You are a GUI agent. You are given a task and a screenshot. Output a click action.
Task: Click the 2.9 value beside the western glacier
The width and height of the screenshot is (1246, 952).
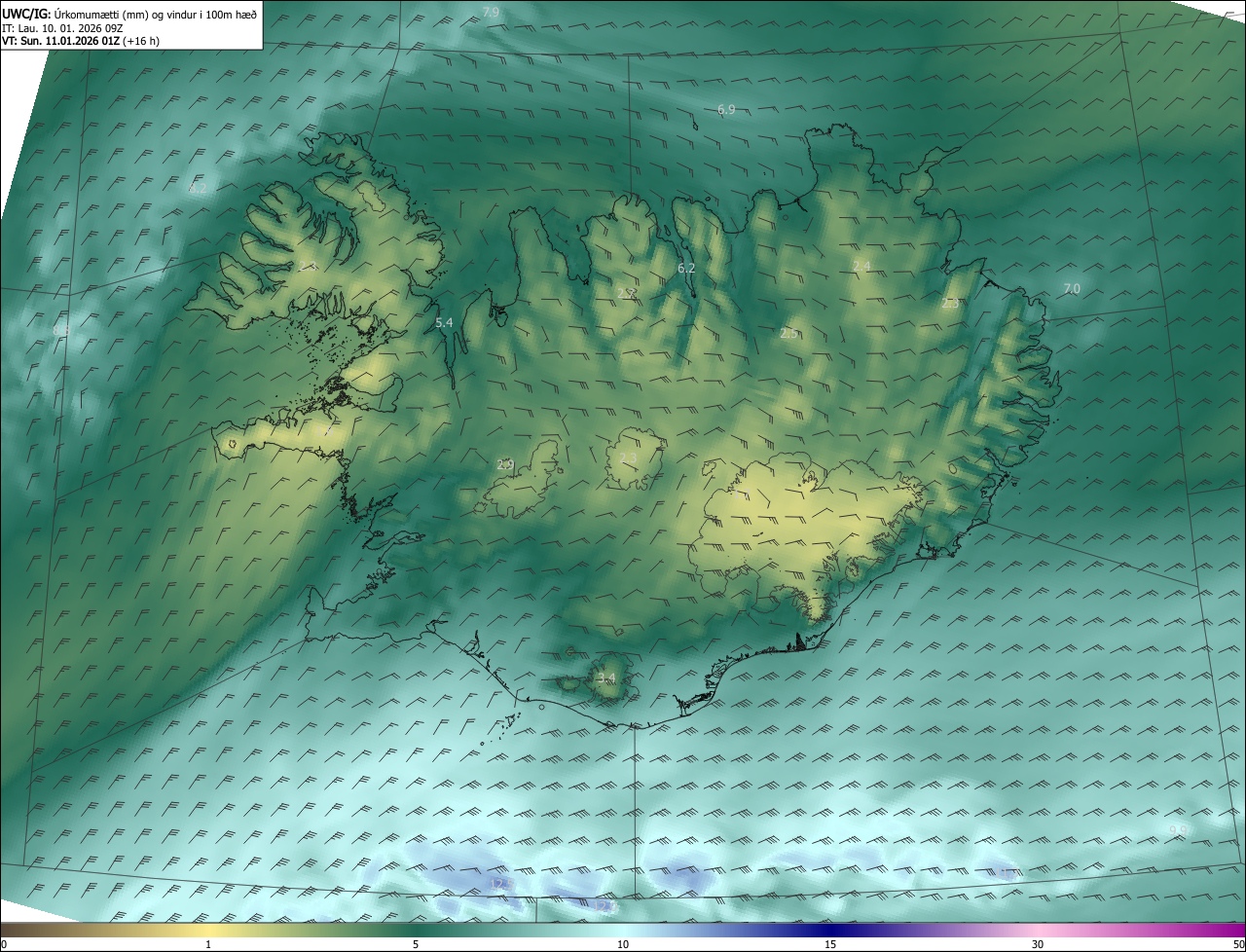pos(504,465)
